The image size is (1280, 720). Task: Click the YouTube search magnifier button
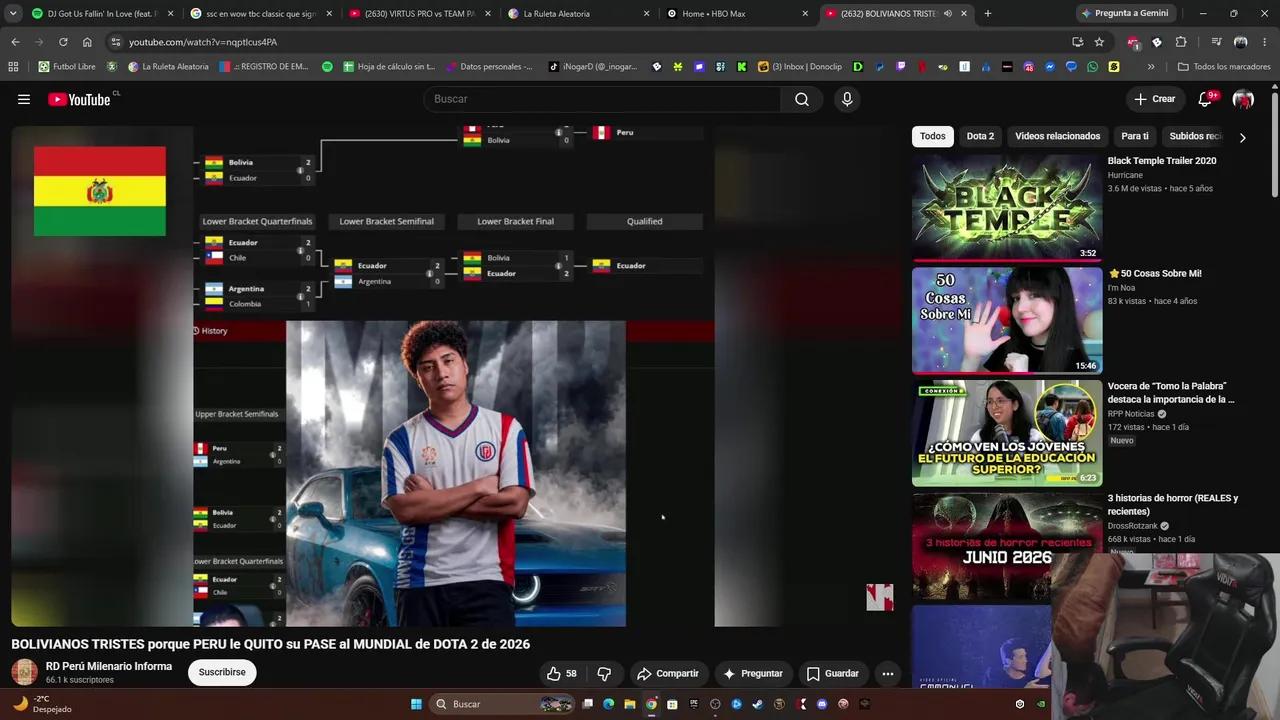(x=802, y=99)
